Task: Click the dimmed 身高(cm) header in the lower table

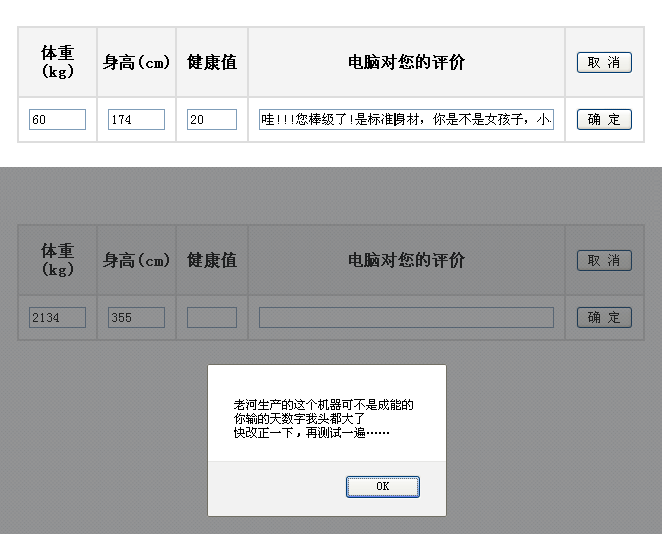Action: pyautogui.click(x=136, y=260)
